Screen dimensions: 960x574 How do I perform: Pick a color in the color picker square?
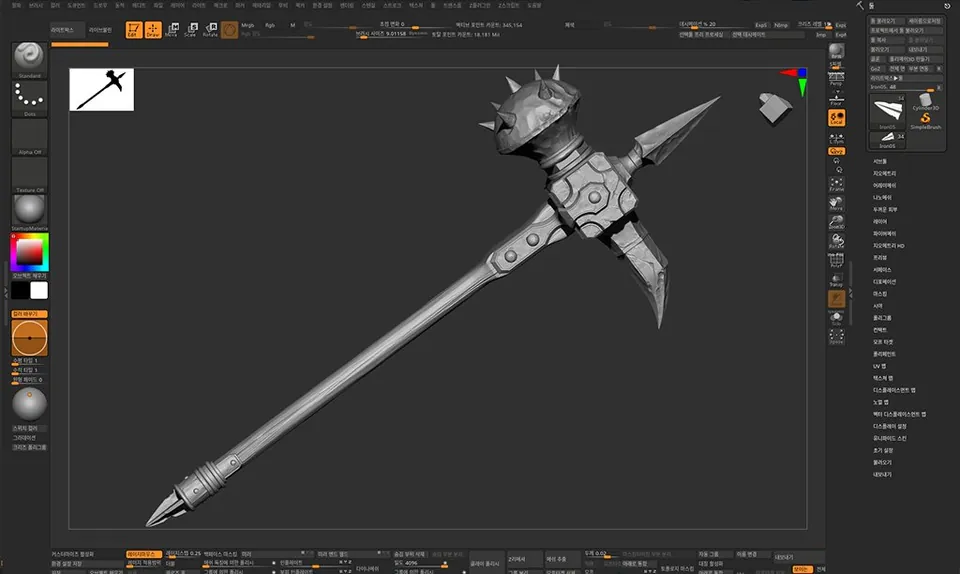29,252
